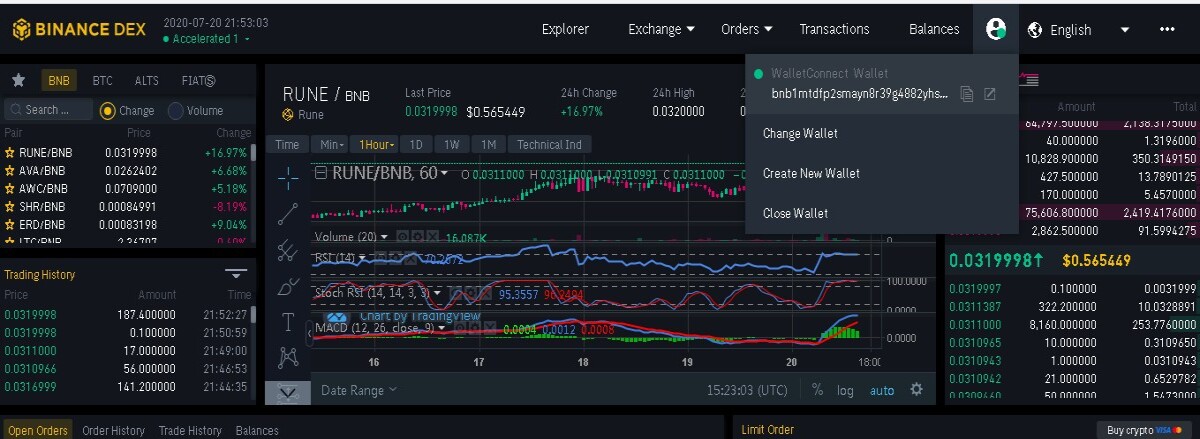
Task: Choose Create New Wallet option
Action: point(811,173)
